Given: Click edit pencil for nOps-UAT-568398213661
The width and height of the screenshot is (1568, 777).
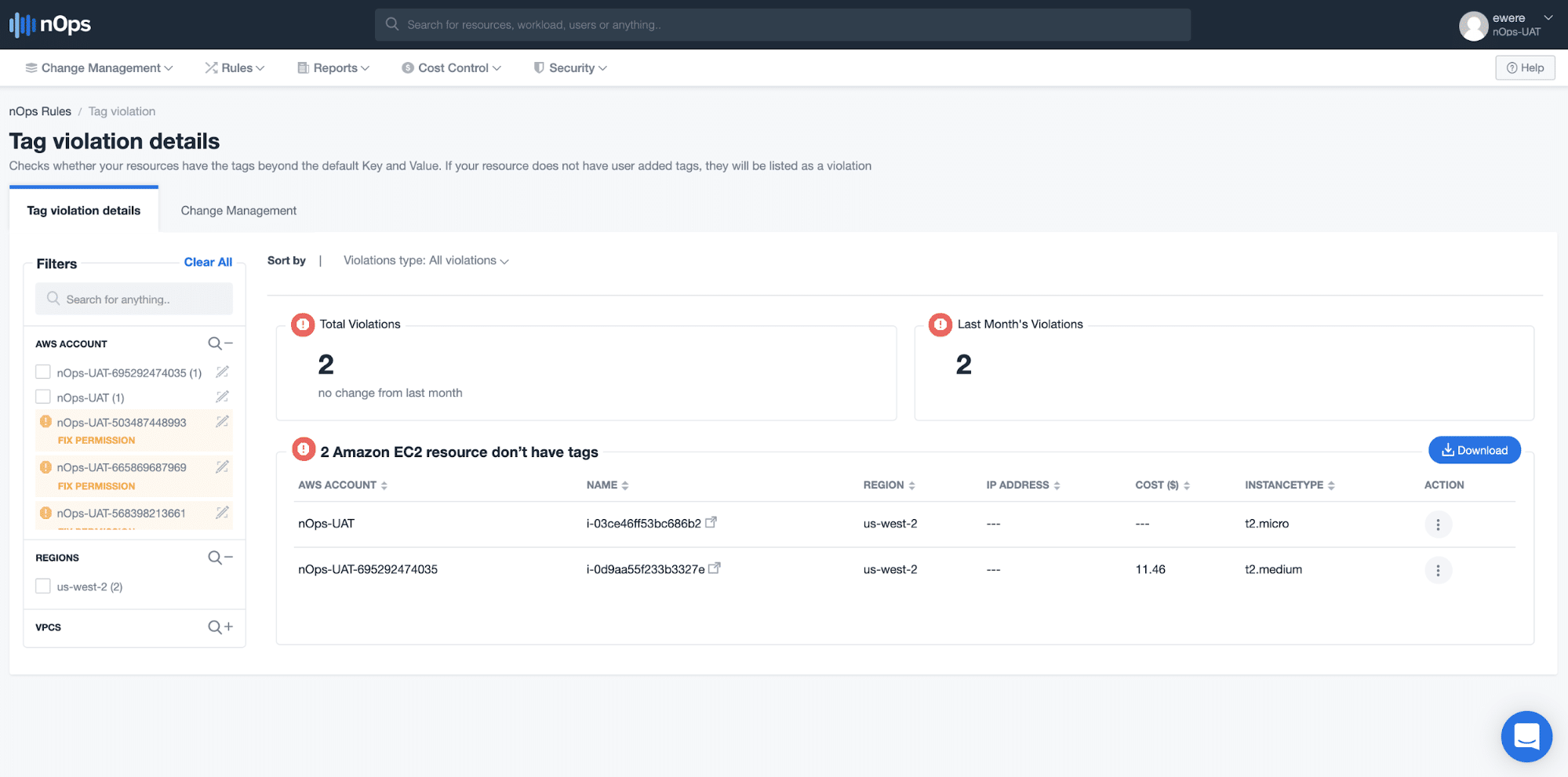Looking at the screenshot, I should [x=223, y=513].
